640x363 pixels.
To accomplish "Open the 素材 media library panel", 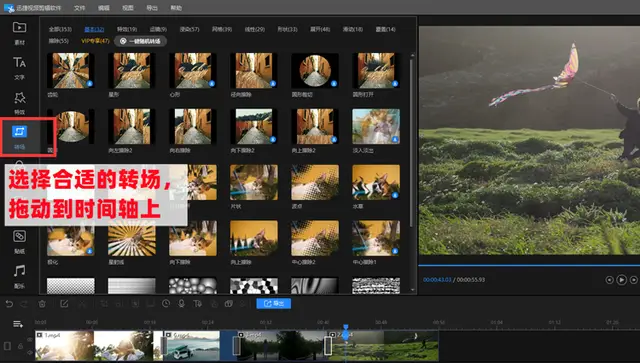I will (19, 32).
